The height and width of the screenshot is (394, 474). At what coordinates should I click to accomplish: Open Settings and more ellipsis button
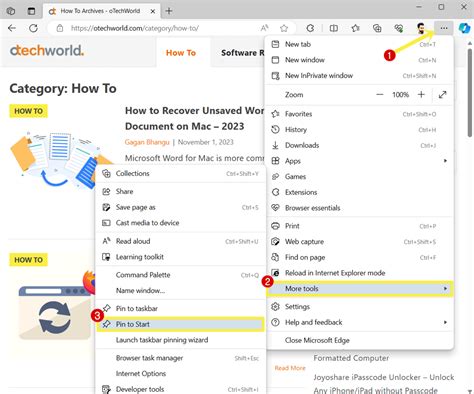coord(444,28)
